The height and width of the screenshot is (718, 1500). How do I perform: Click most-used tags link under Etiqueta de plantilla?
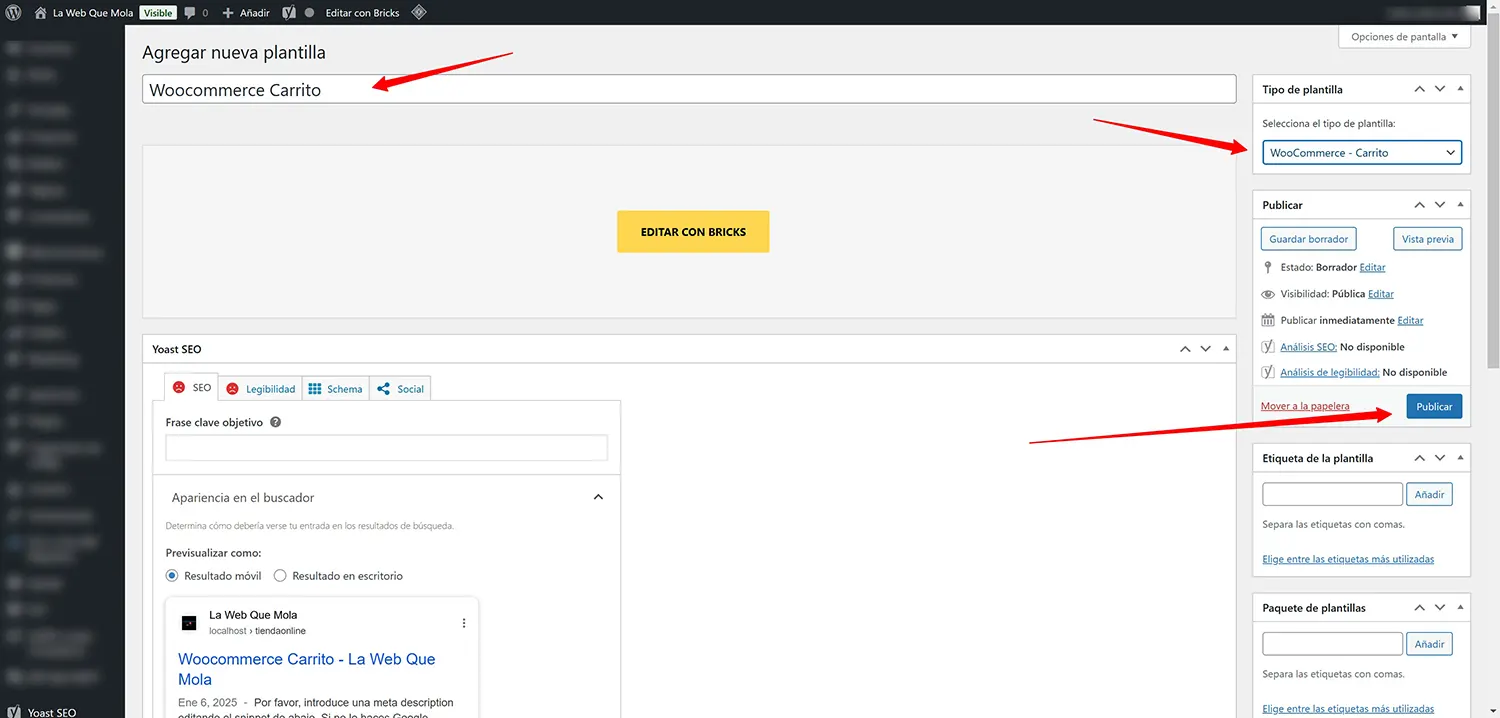(1348, 559)
